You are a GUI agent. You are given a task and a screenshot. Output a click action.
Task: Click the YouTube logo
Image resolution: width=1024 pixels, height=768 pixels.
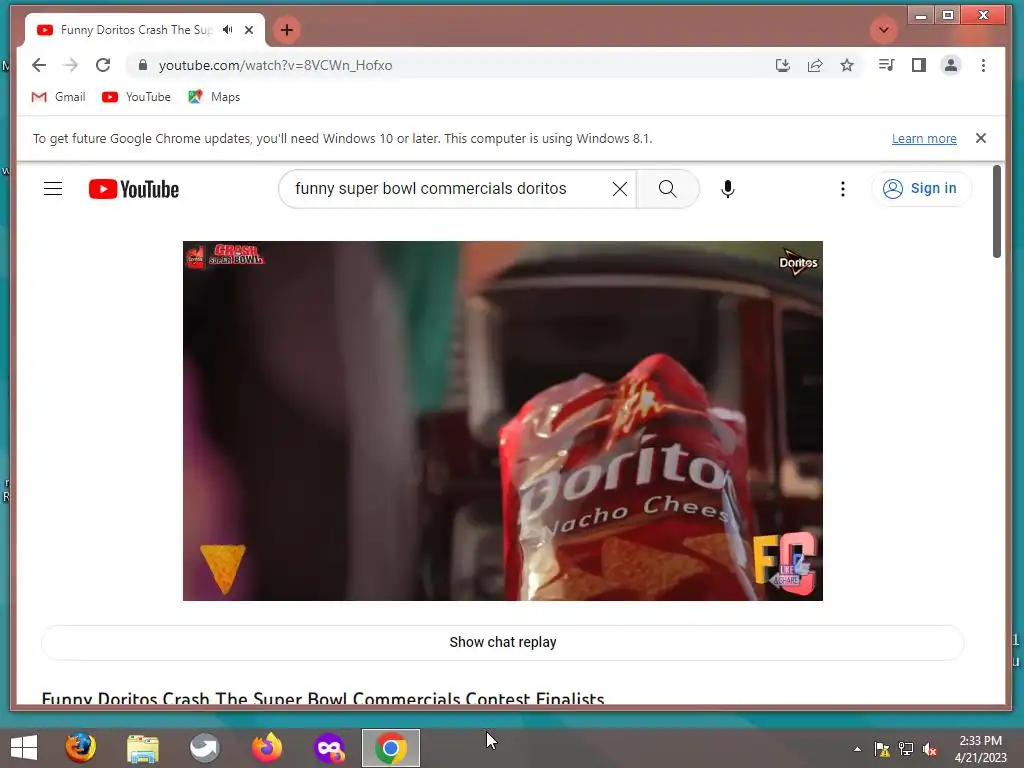point(134,189)
